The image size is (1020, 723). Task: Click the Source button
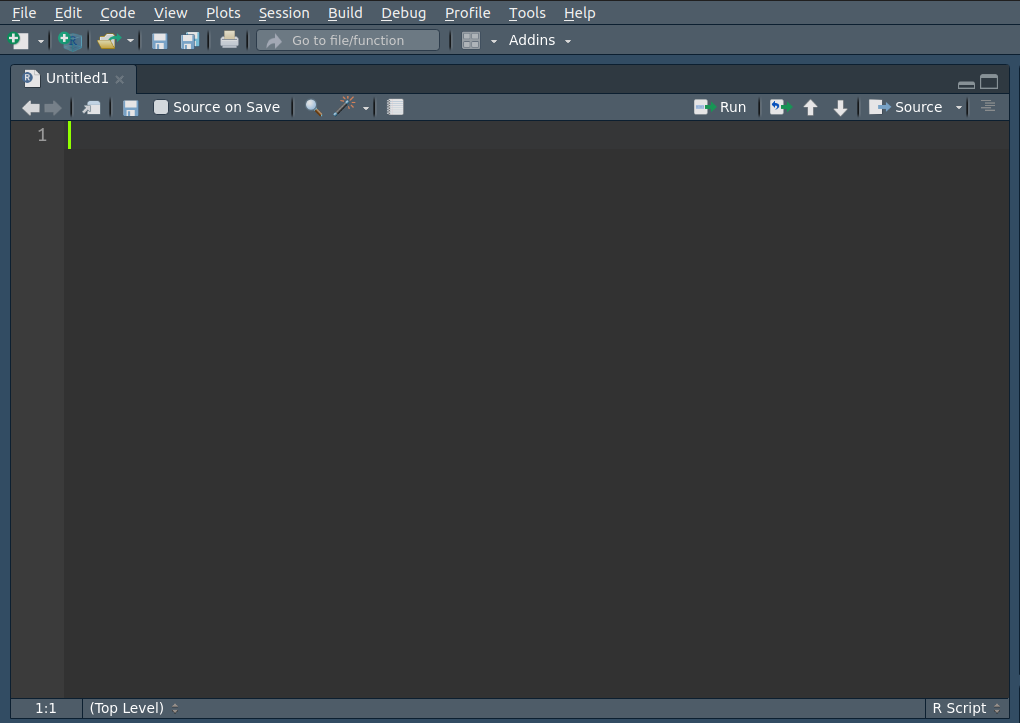click(908, 107)
